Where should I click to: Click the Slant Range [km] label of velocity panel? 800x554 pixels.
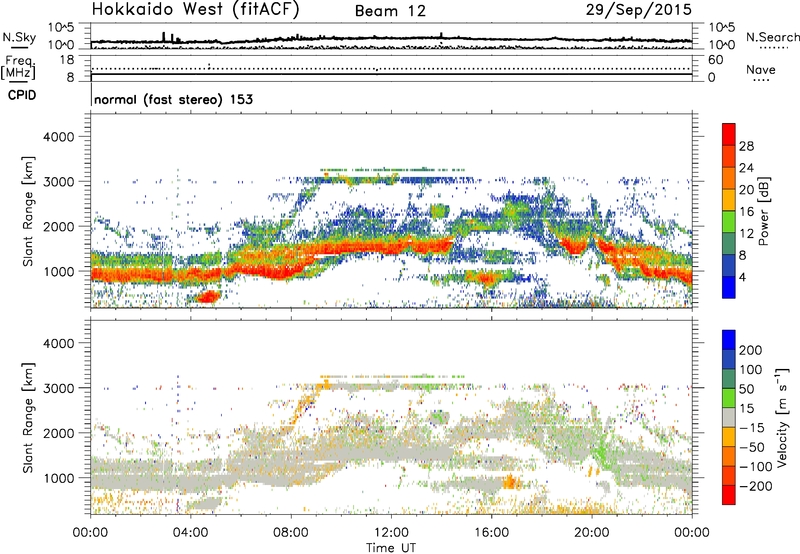pyautogui.click(x=28, y=418)
